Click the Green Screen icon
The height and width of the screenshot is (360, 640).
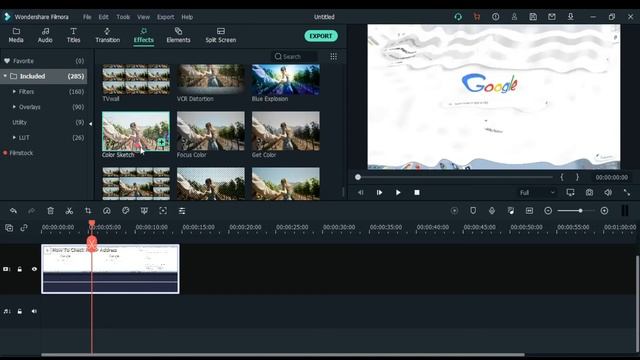(144, 211)
